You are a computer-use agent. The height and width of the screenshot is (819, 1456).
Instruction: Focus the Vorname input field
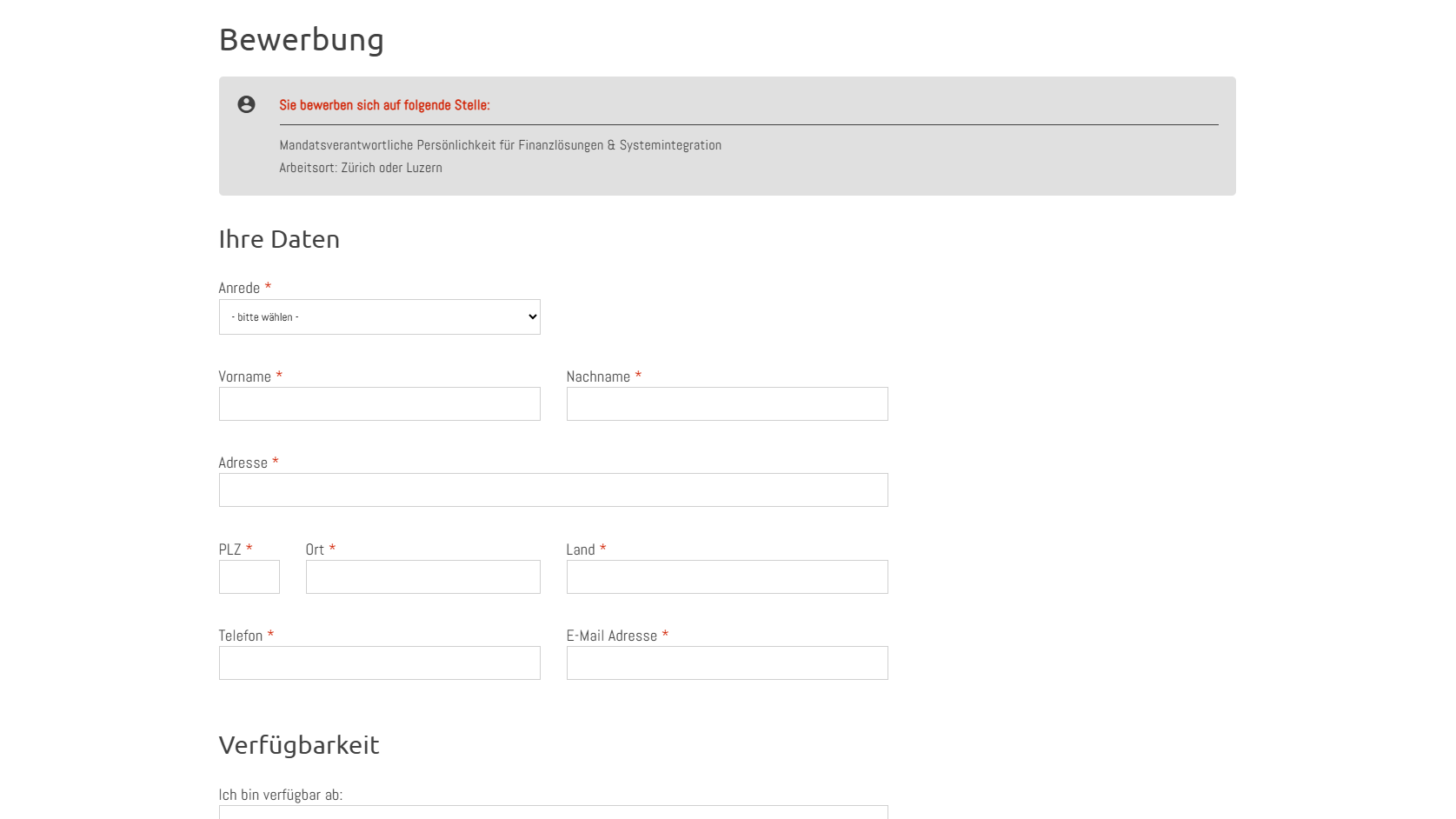pos(379,404)
